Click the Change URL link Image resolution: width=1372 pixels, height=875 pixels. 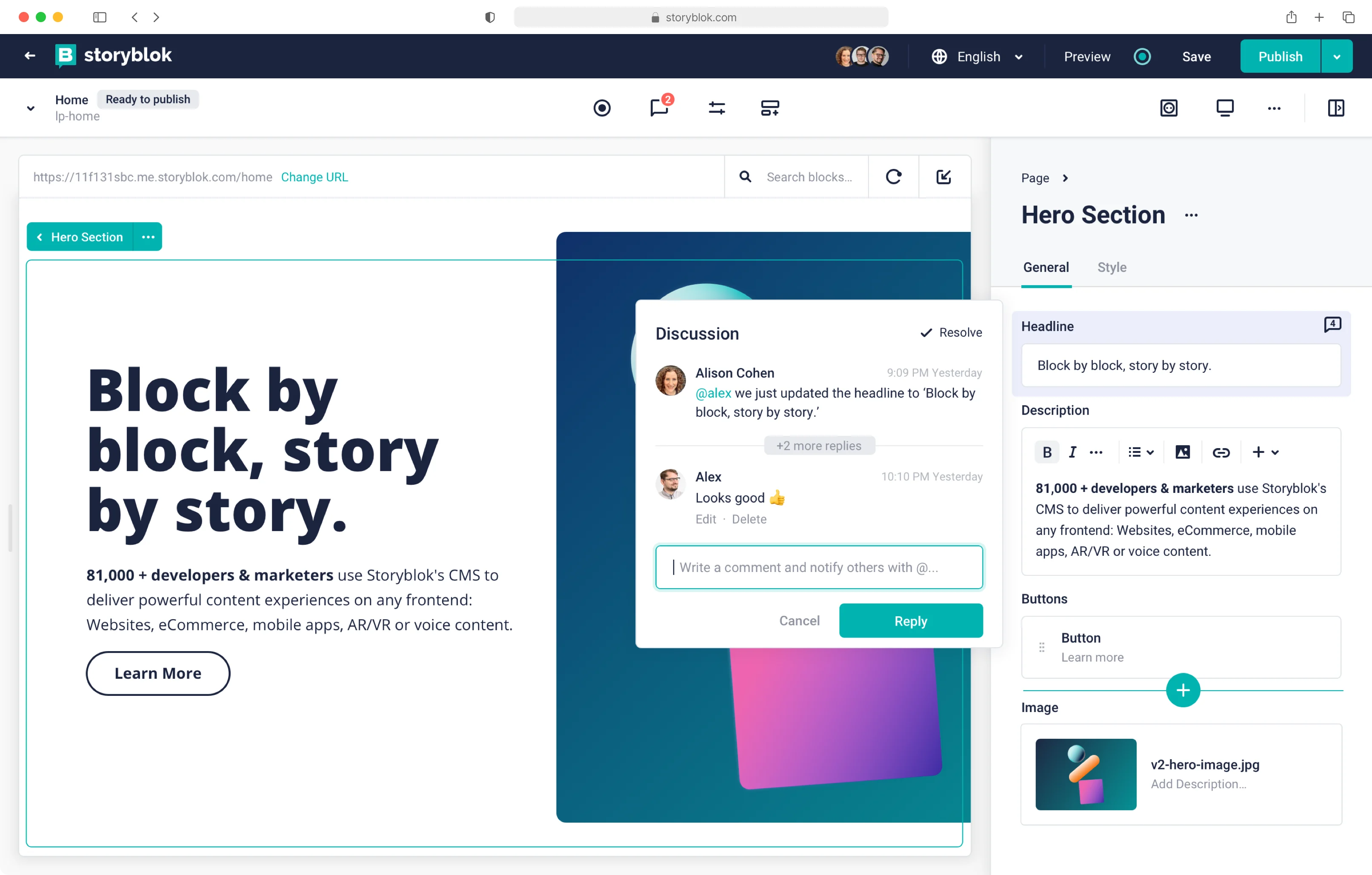[314, 177]
